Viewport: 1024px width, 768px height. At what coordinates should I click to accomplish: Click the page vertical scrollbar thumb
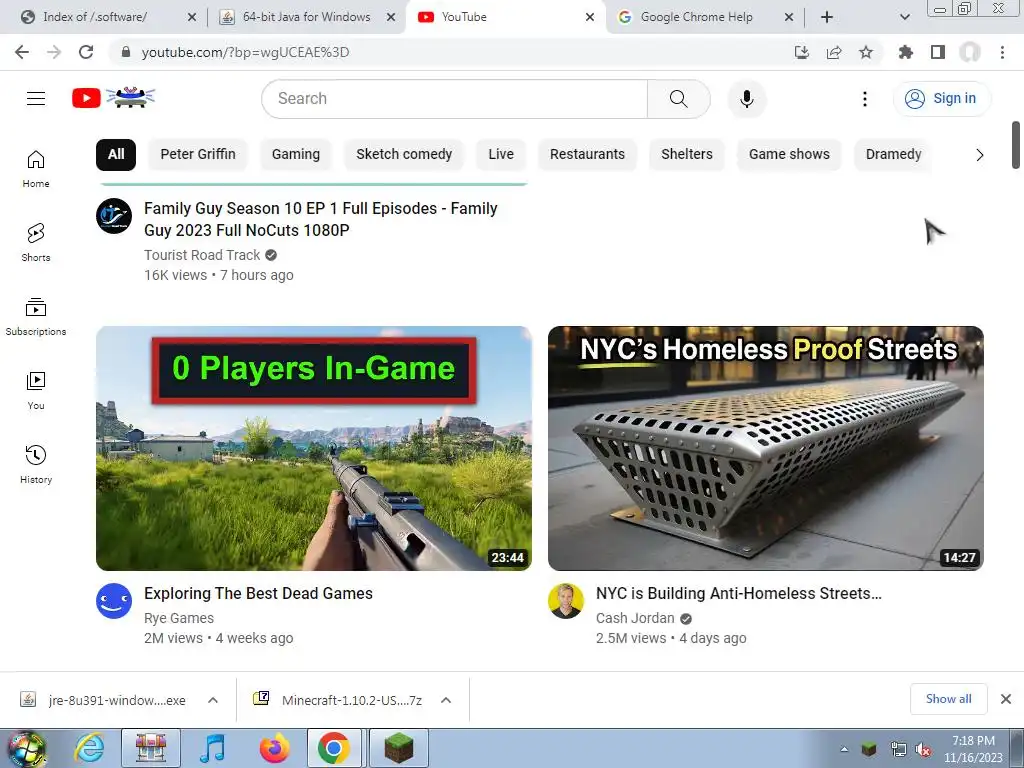[x=1016, y=145]
